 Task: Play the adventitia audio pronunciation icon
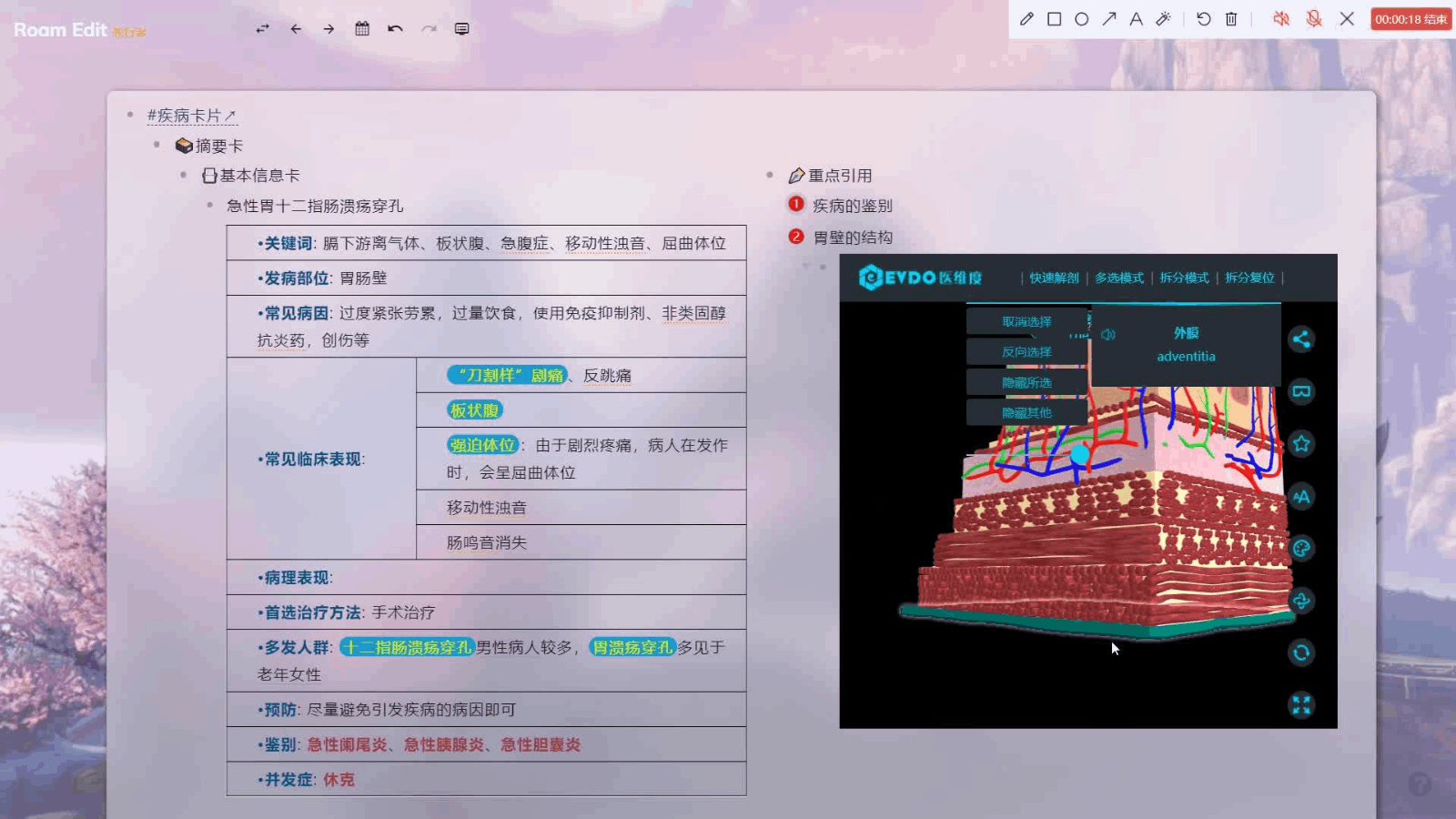pyautogui.click(x=1108, y=334)
